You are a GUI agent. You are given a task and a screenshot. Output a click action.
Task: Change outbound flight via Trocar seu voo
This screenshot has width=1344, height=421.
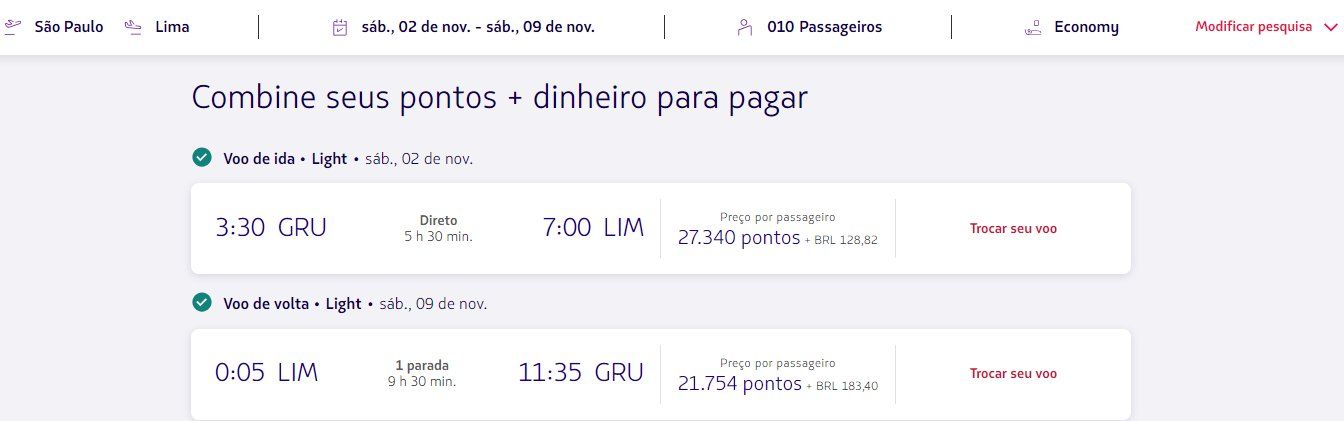1012,228
